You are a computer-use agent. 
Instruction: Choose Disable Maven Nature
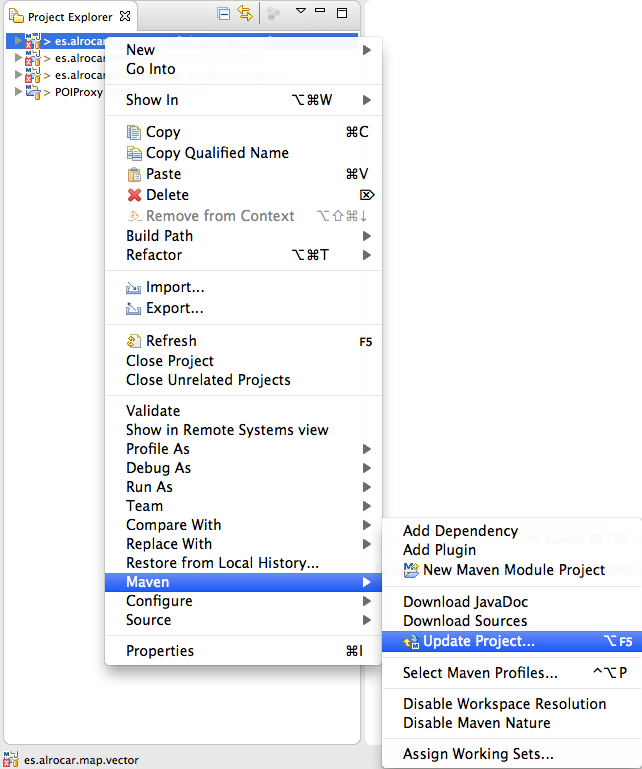pos(512,723)
